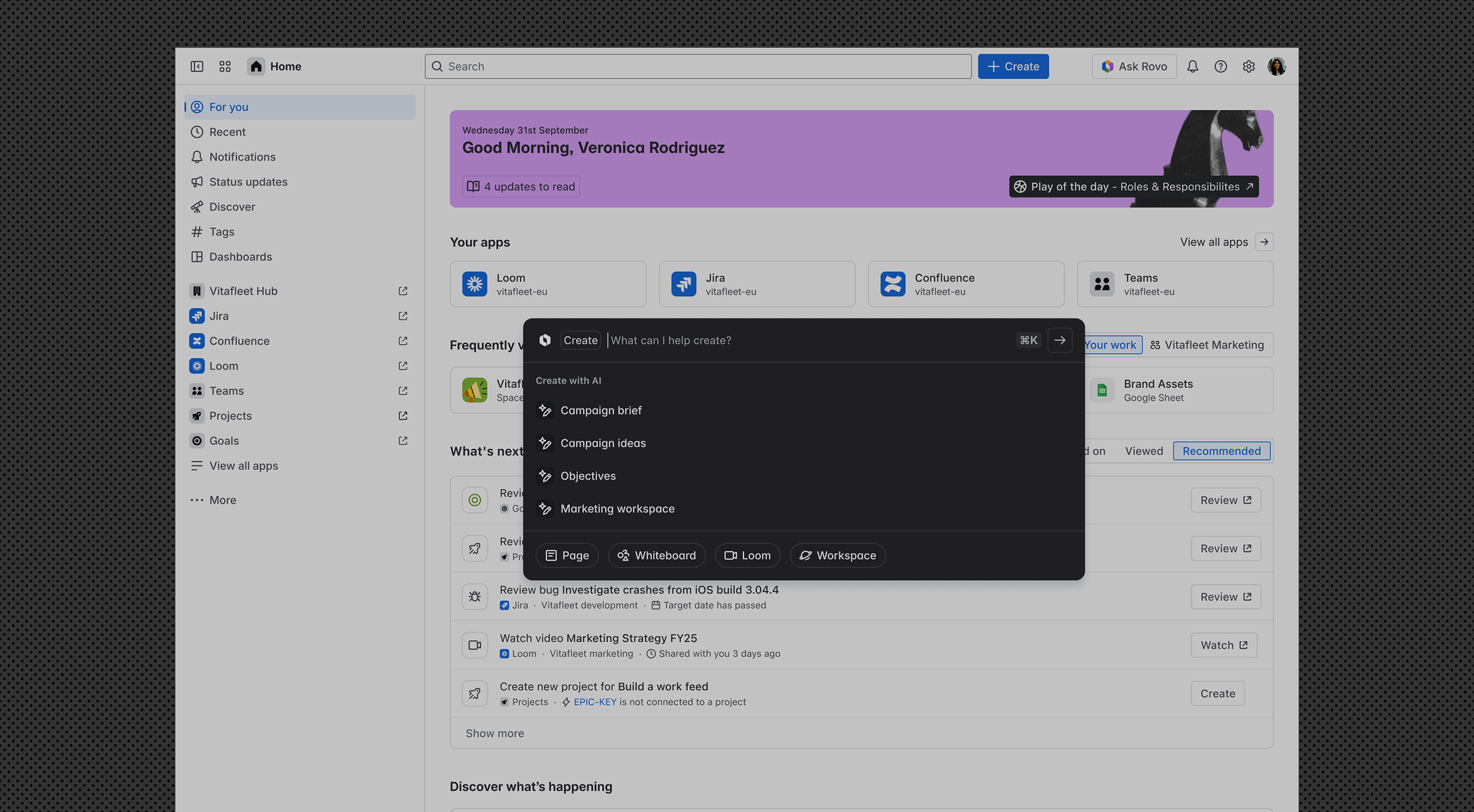The width and height of the screenshot is (1474, 812).
Task: Select Campaign brief AI suggestion
Action: (804, 410)
